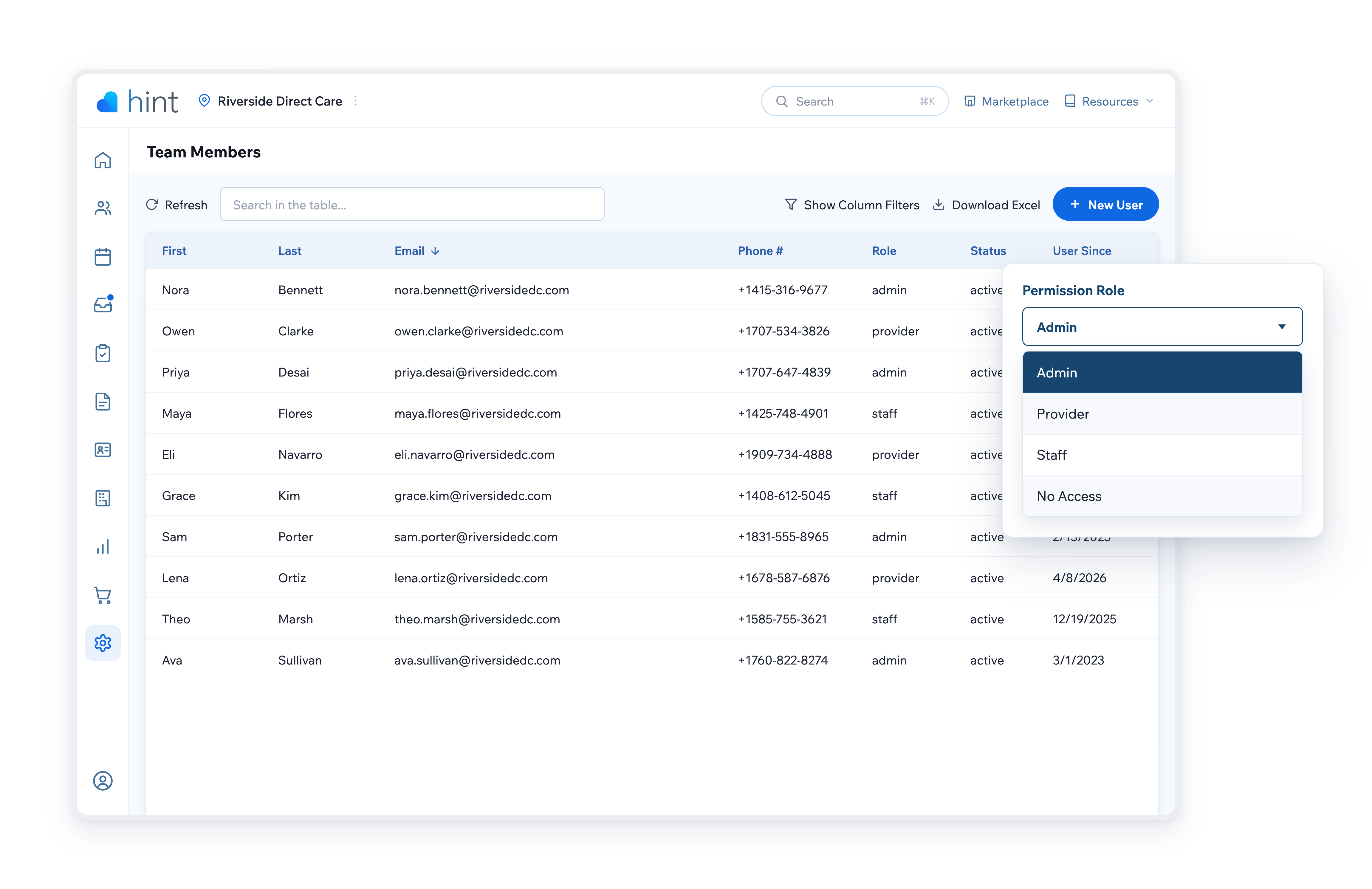Click last name Flores
Screen dimensions: 1372x889
[295, 413]
